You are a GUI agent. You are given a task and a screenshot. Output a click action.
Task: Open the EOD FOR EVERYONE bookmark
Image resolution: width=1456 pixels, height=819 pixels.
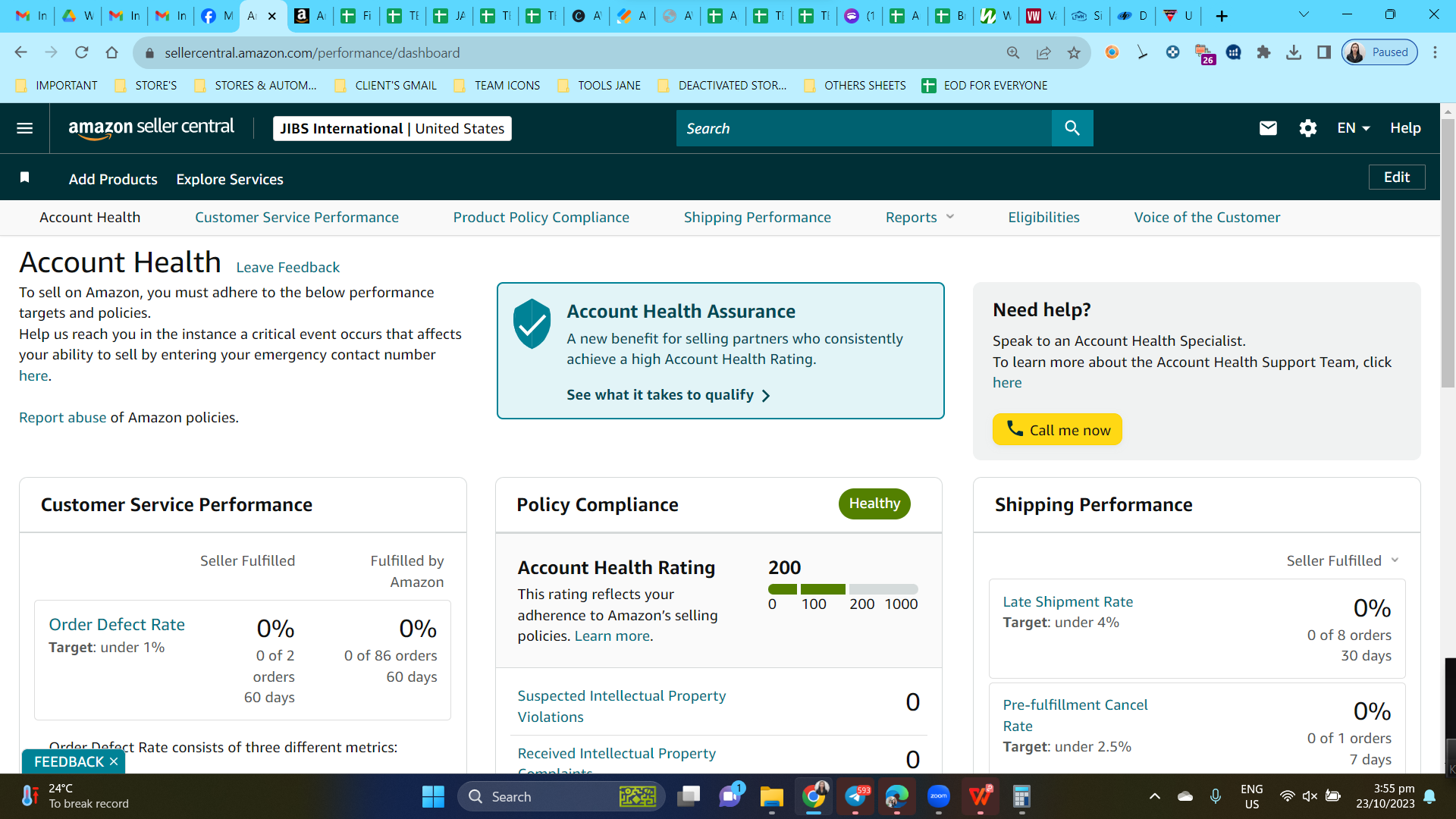984,86
